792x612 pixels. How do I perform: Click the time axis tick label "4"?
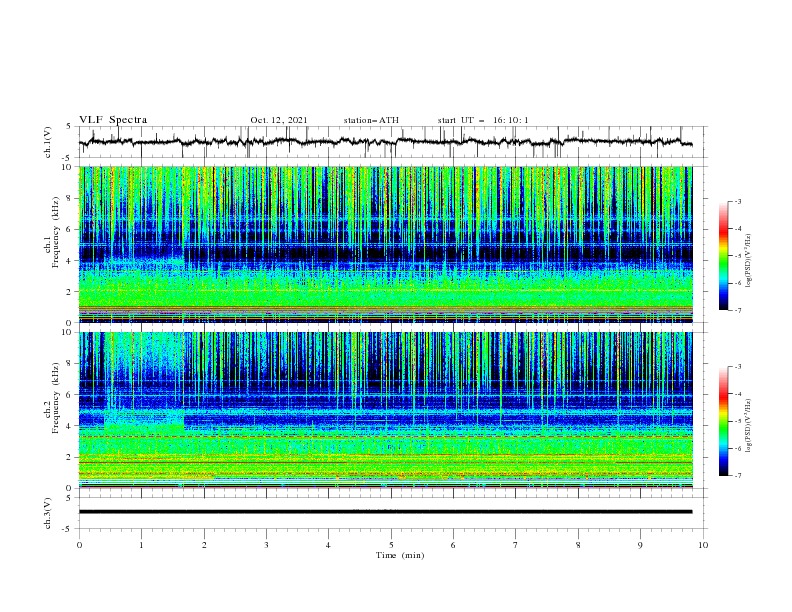(x=329, y=545)
